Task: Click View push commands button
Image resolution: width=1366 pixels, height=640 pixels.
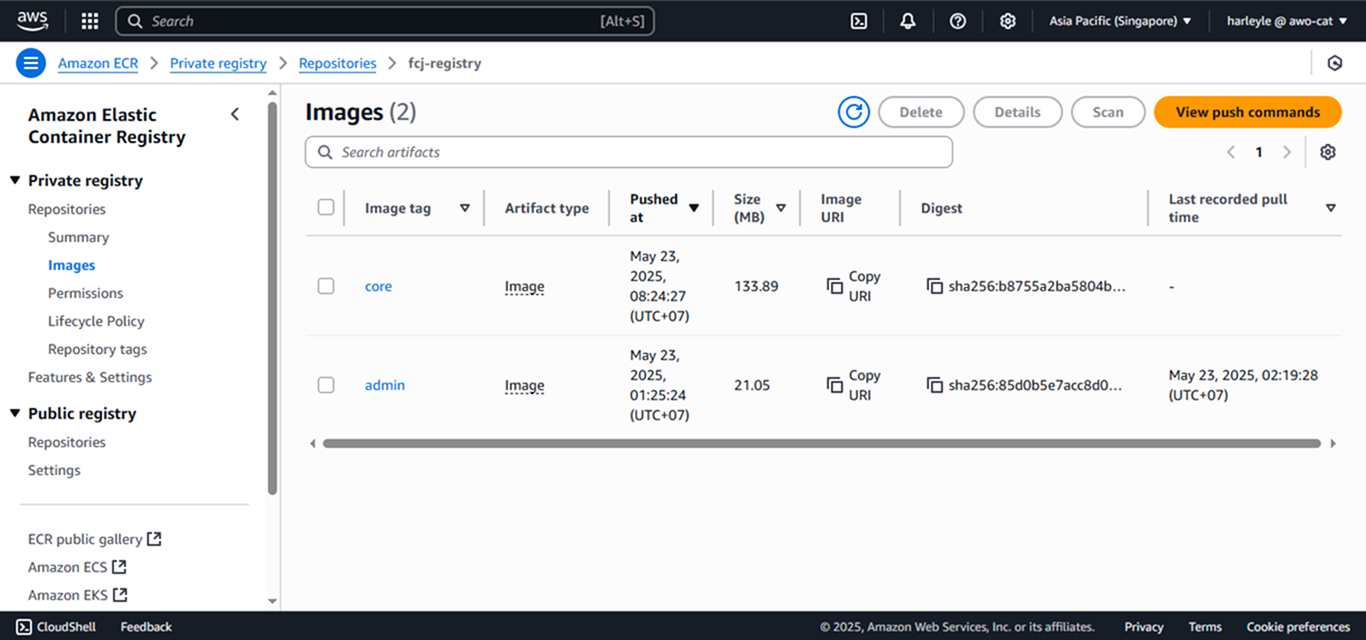Action: pyautogui.click(x=1248, y=112)
